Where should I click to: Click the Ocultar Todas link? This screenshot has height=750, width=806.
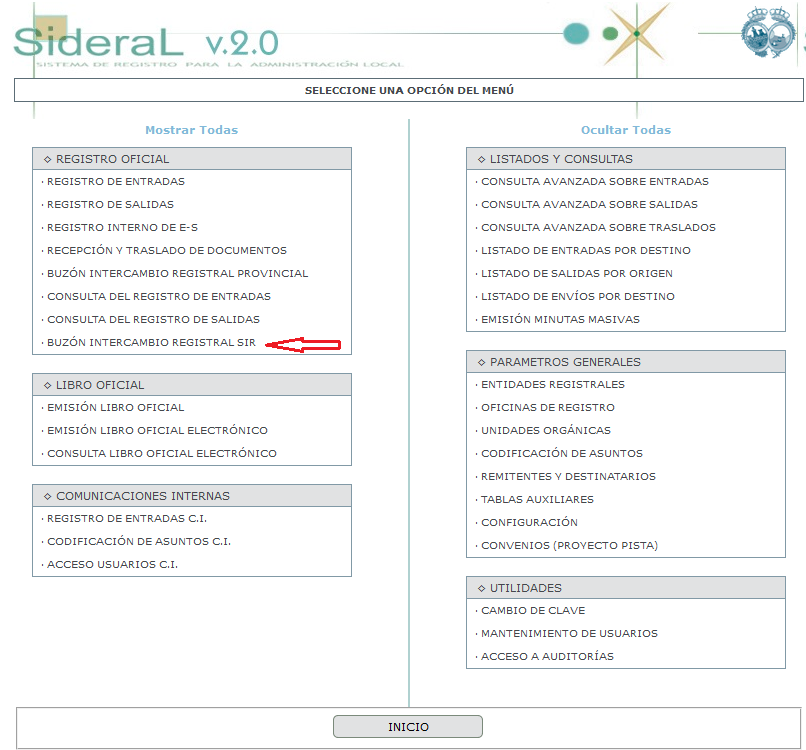pos(626,130)
